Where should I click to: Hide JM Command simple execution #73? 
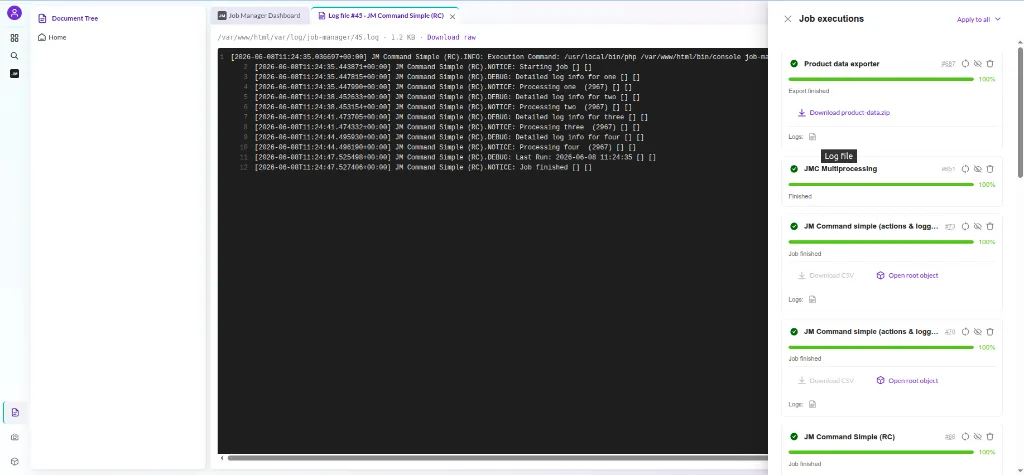(x=978, y=226)
